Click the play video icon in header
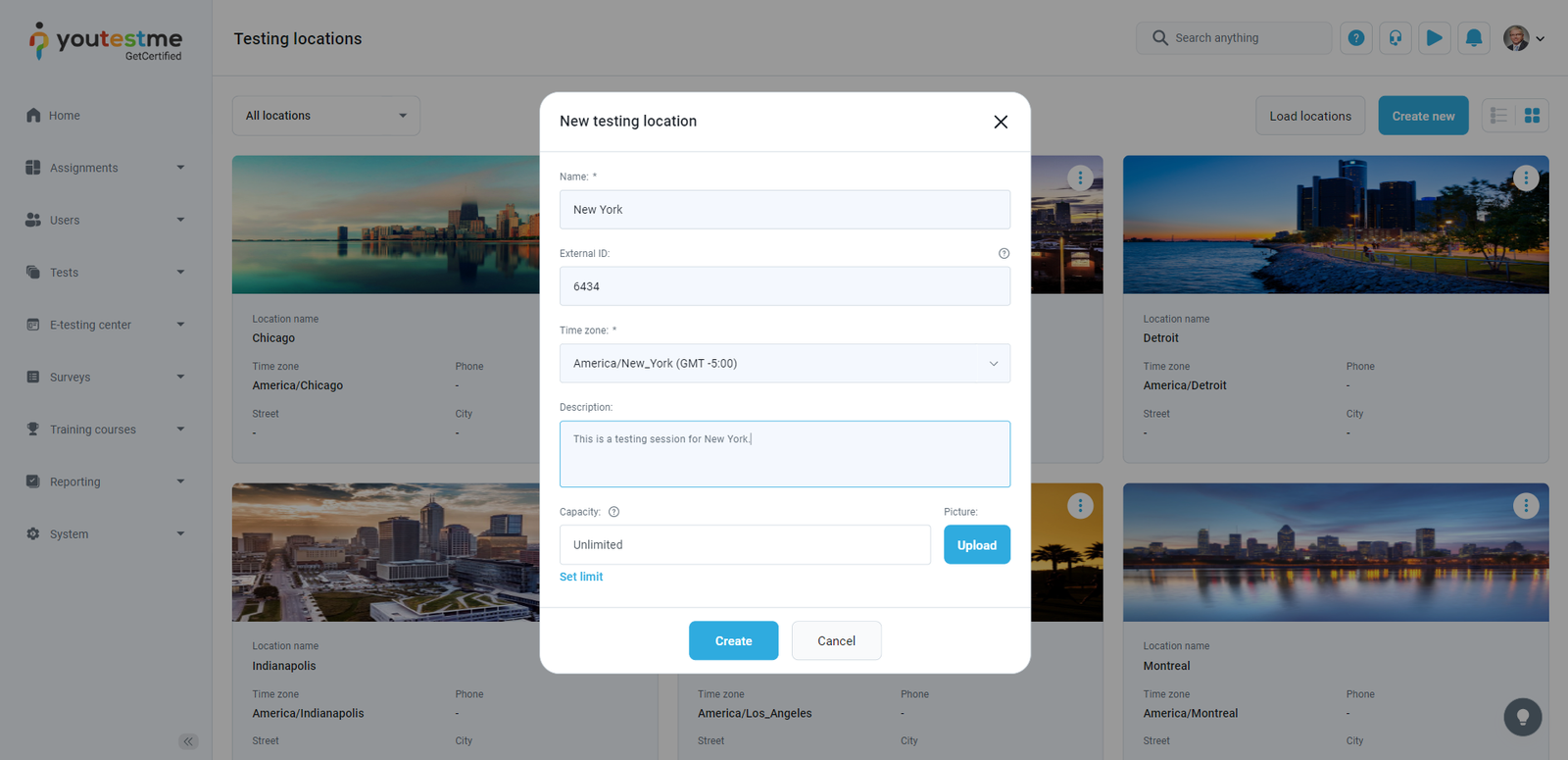1568x760 pixels. coord(1435,38)
